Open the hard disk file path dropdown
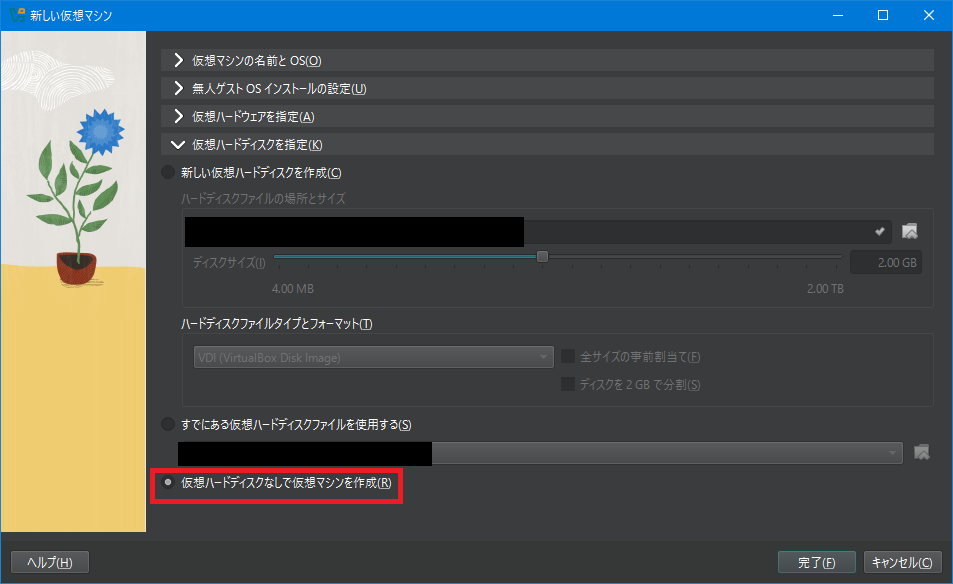 tap(879, 232)
